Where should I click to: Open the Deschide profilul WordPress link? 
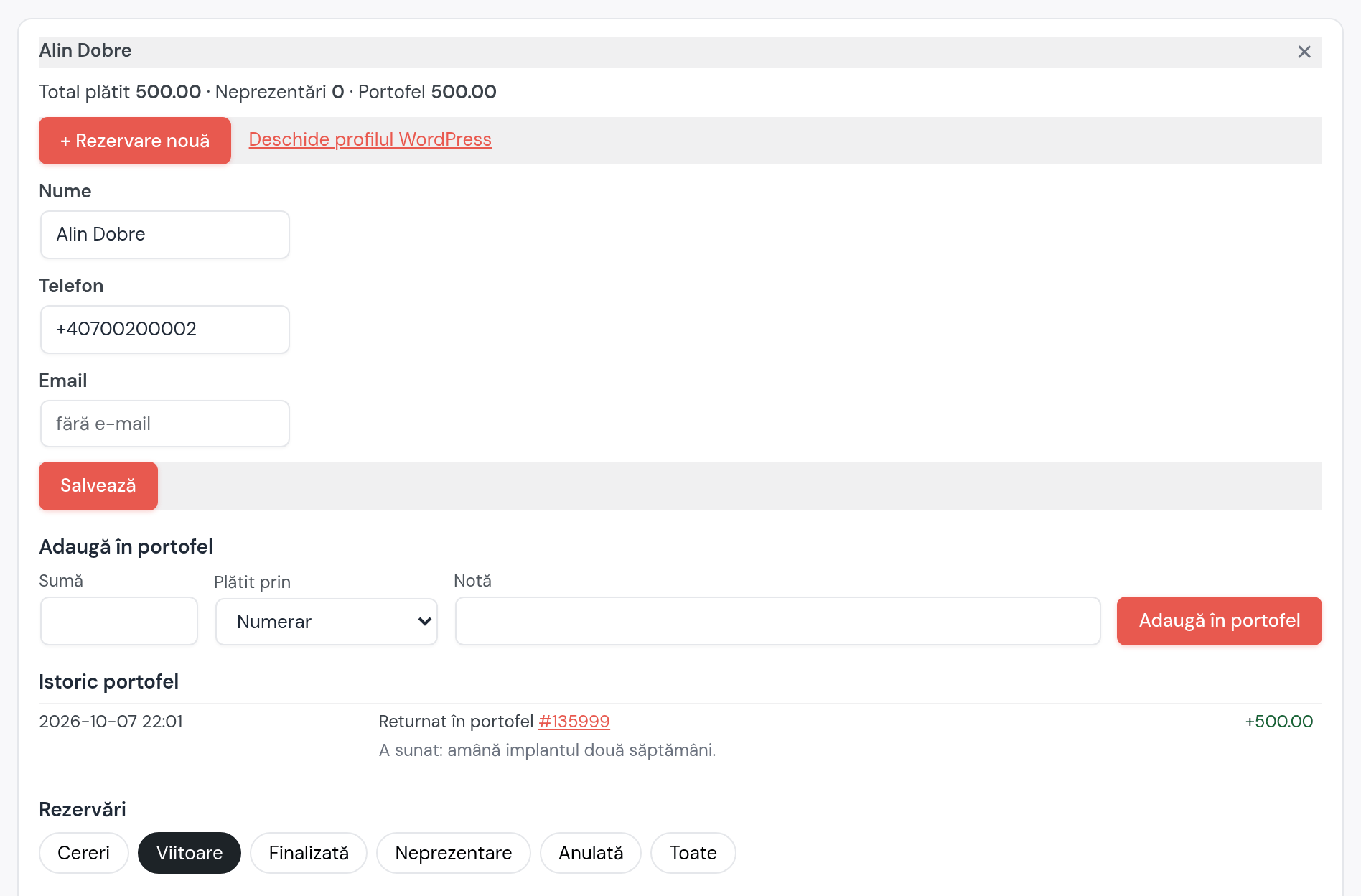click(370, 139)
